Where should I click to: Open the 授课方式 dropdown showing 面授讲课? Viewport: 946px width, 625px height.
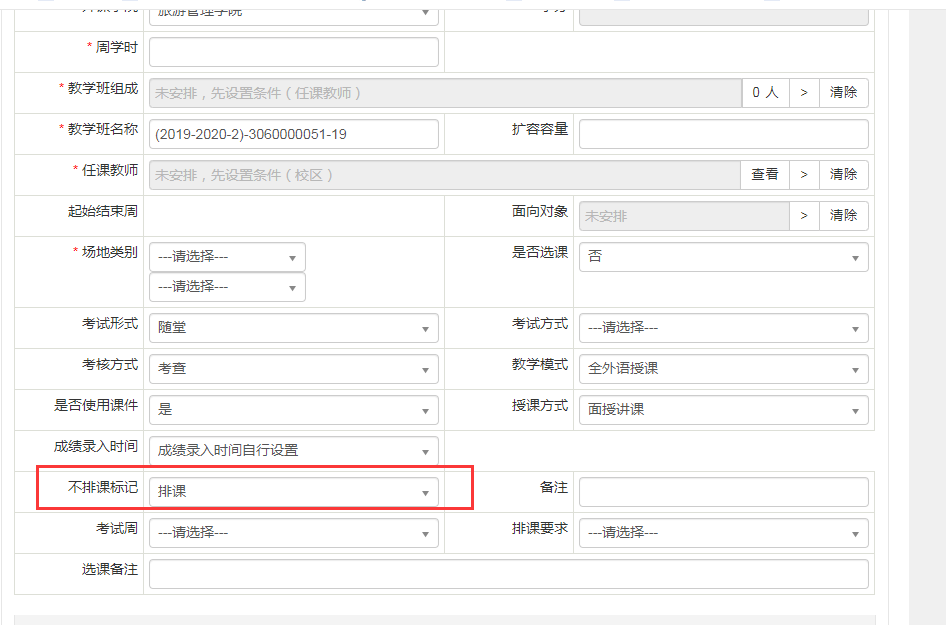(x=723, y=410)
